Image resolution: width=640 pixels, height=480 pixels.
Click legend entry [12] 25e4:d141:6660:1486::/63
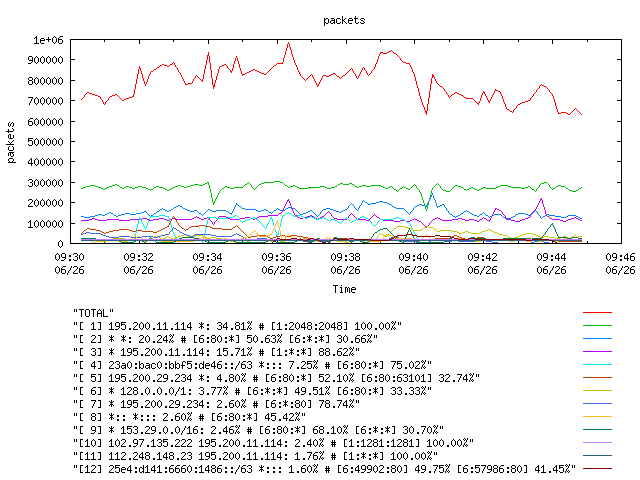(324, 469)
